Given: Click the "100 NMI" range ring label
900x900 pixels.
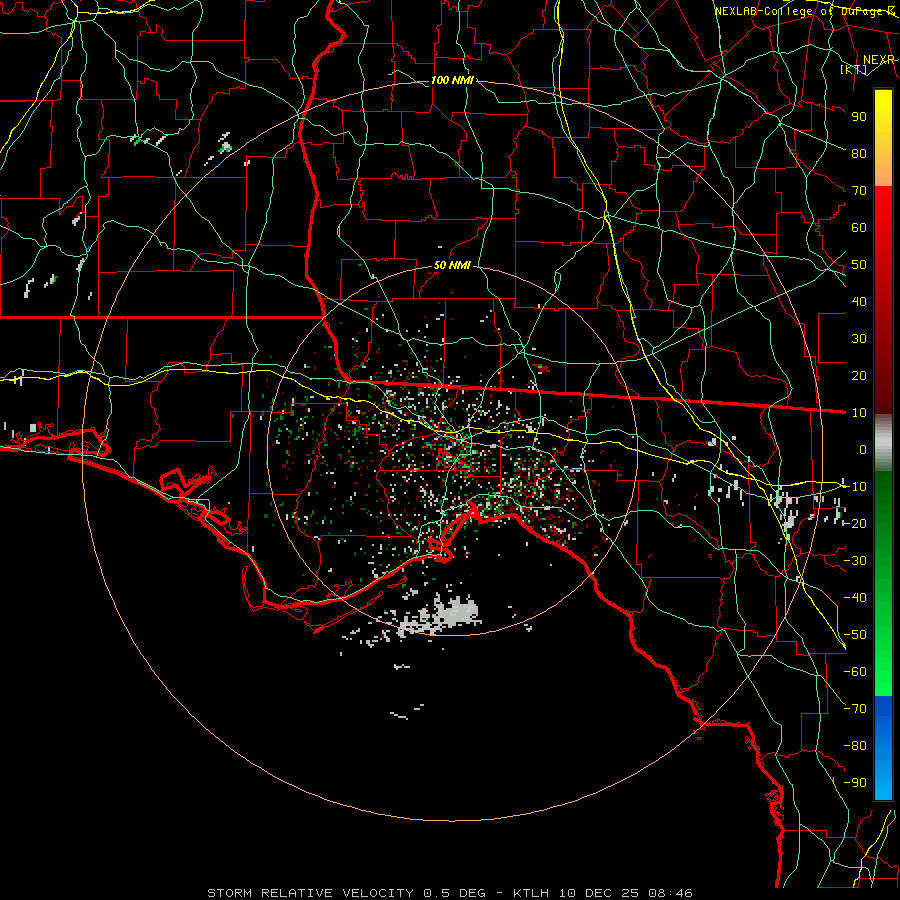Looking at the screenshot, I should [x=452, y=80].
